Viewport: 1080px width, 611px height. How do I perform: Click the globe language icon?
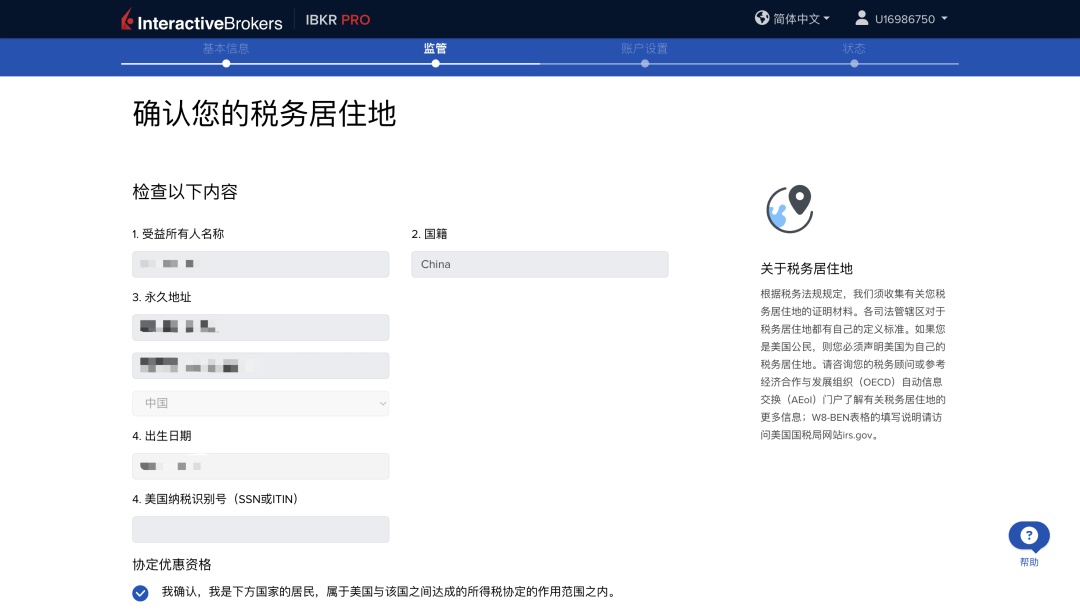pos(762,18)
